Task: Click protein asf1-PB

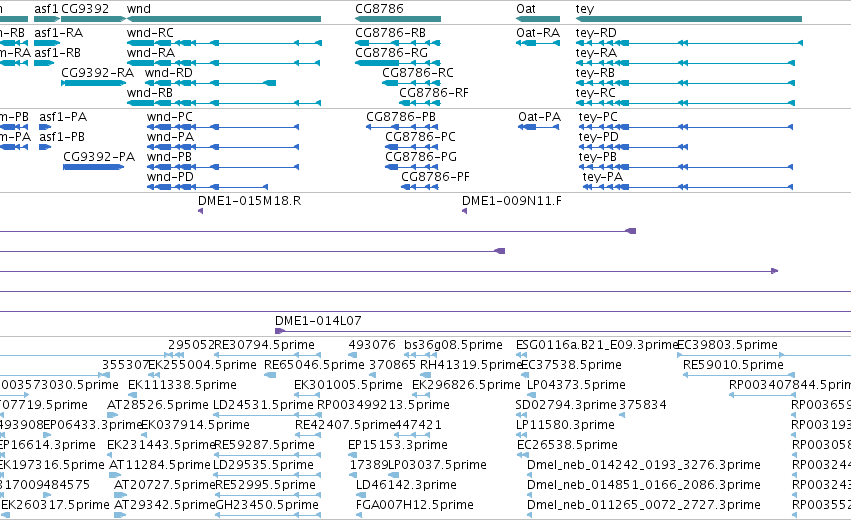Action: 61,137
